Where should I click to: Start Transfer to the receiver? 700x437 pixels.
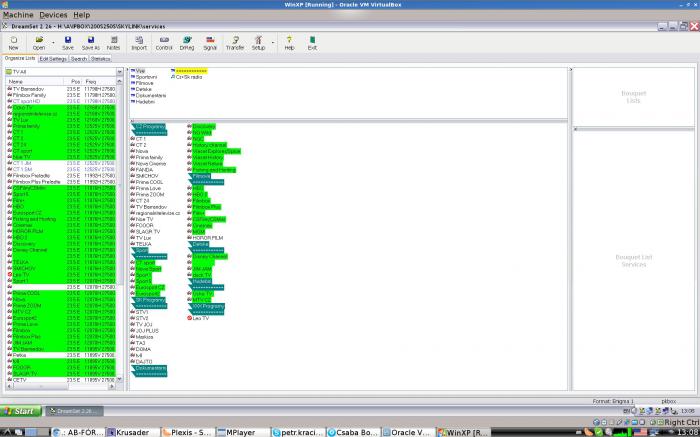[x=235, y=43]
